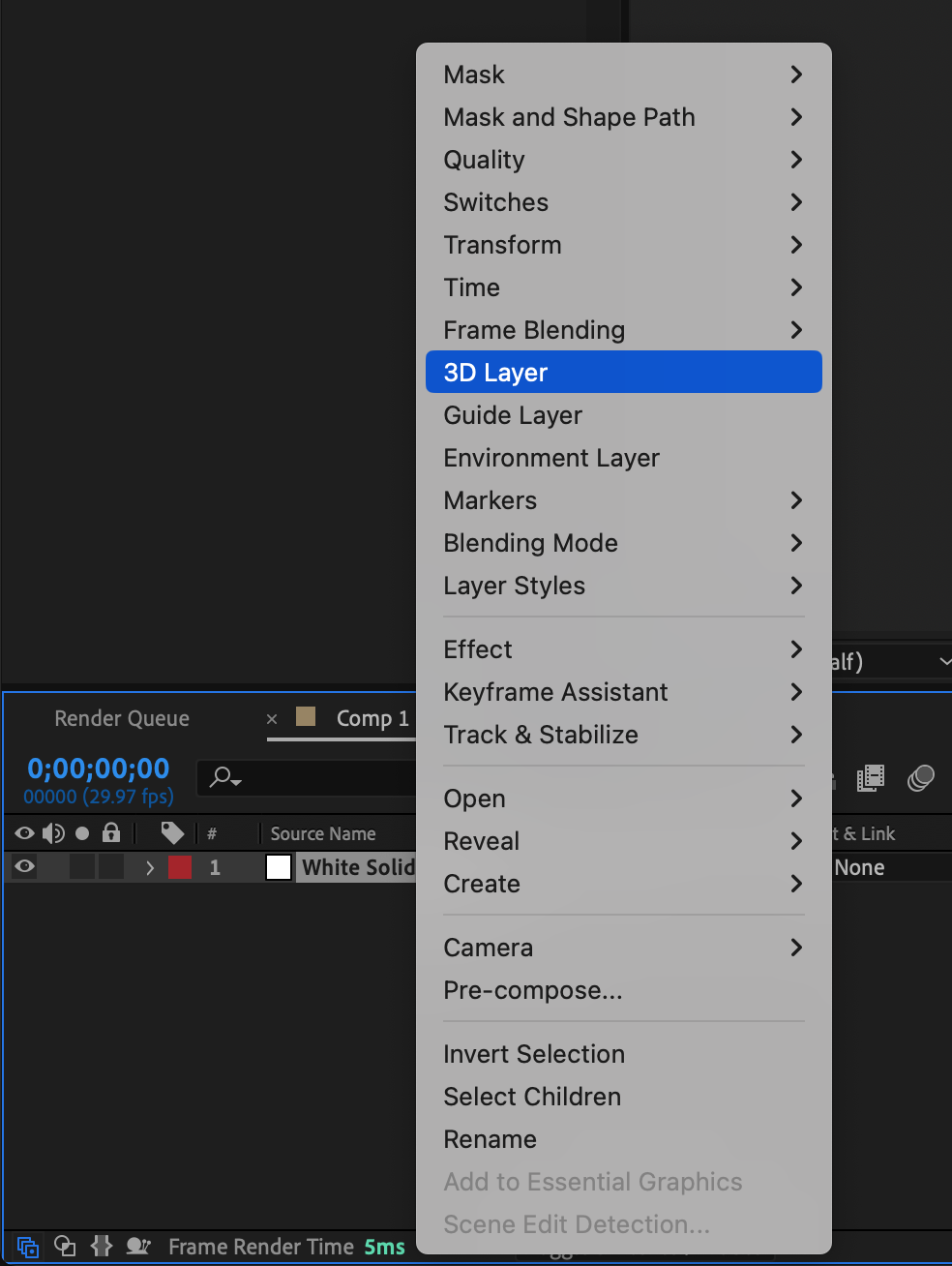Open the Switches submenu

[x=624, y=202]
